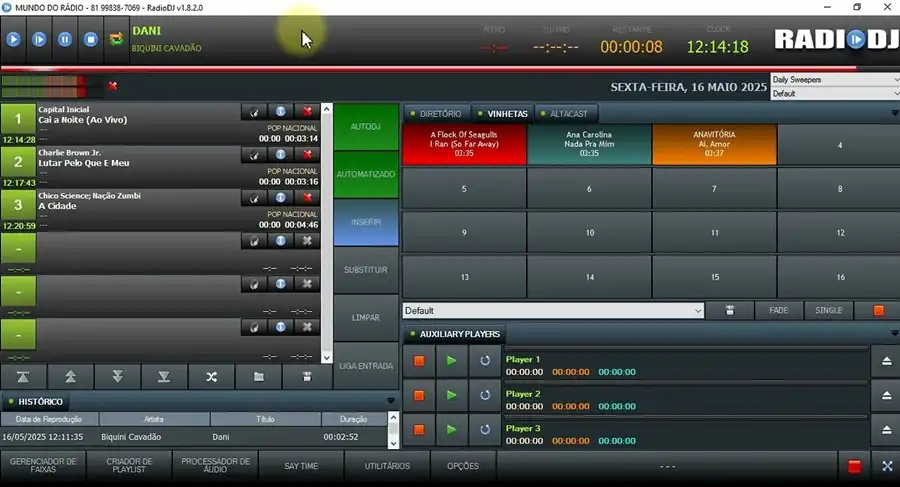Click empty vinheta pad number 14

pyautogui.click(x=589, y=277)
